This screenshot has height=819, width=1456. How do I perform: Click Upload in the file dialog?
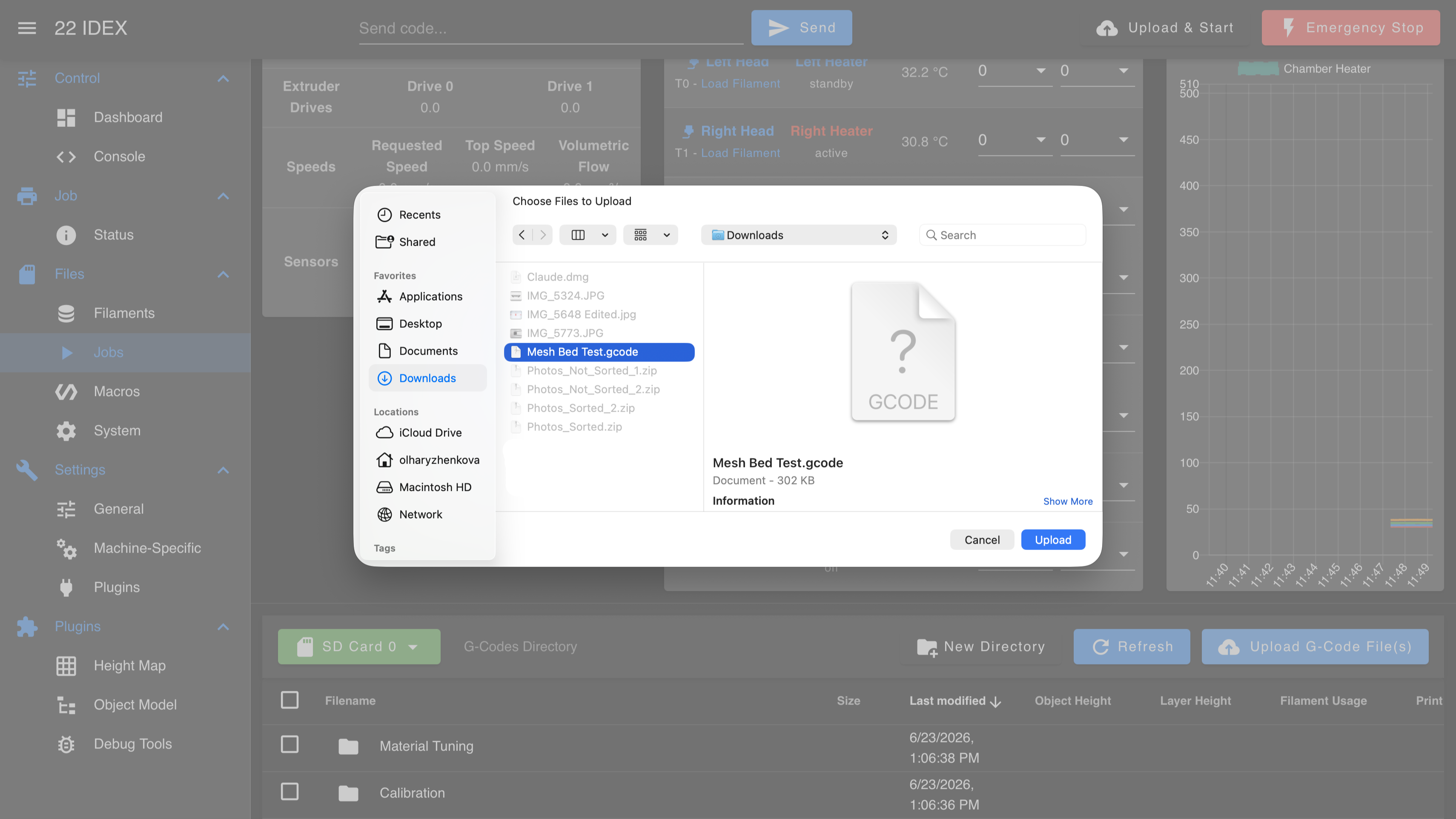coord(1053,540)
